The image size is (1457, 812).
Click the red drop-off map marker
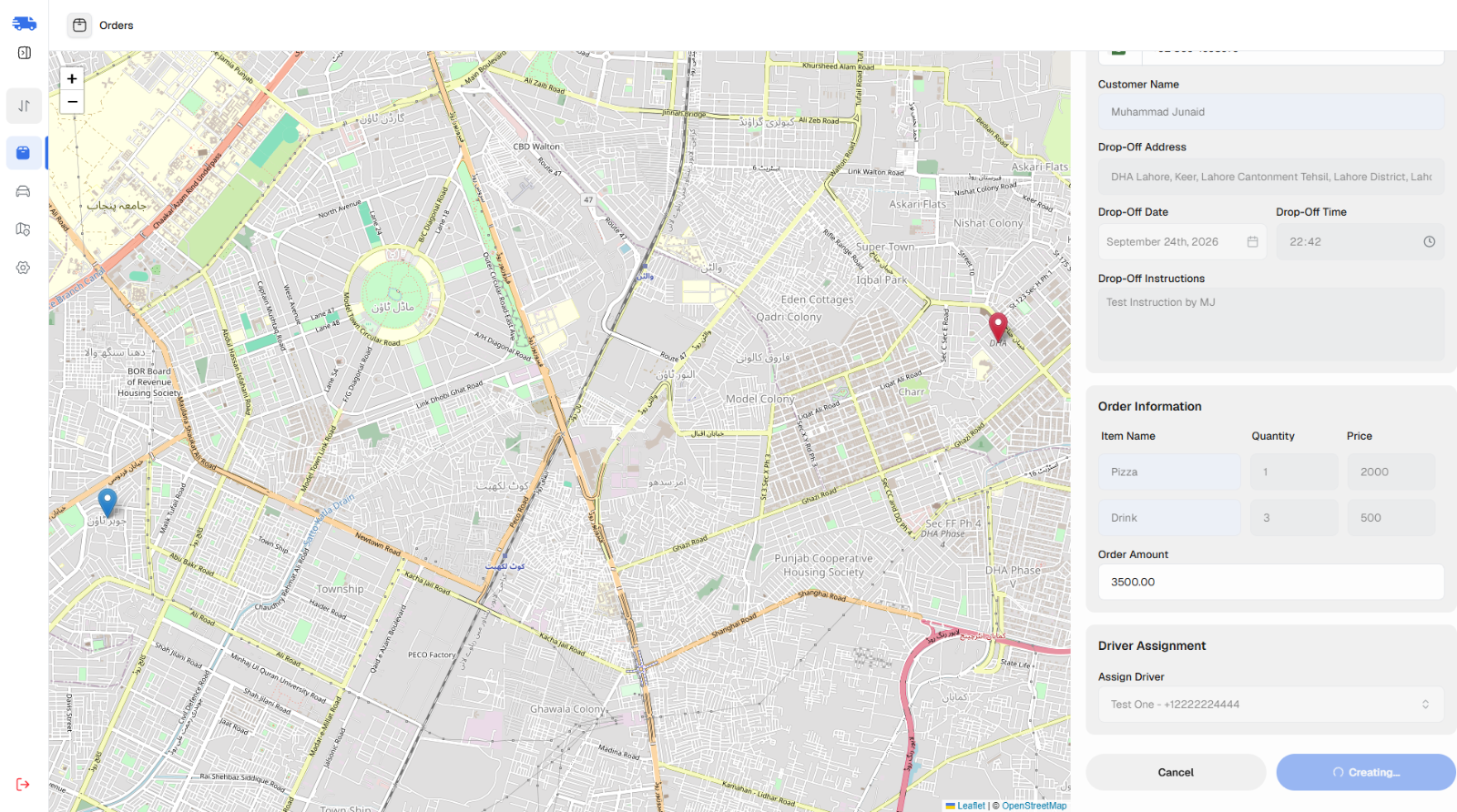point(998,327)
